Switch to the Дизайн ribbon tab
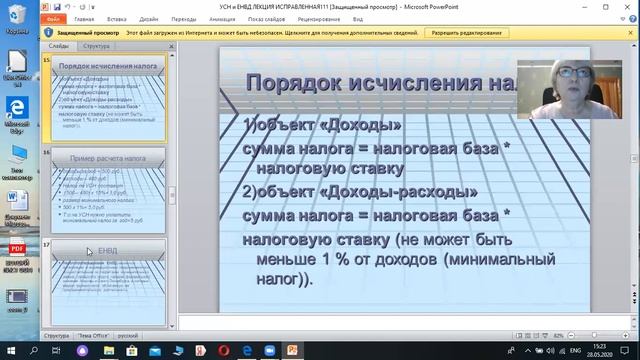This screenshot has width=640, height=360. [x=149, y=19]
